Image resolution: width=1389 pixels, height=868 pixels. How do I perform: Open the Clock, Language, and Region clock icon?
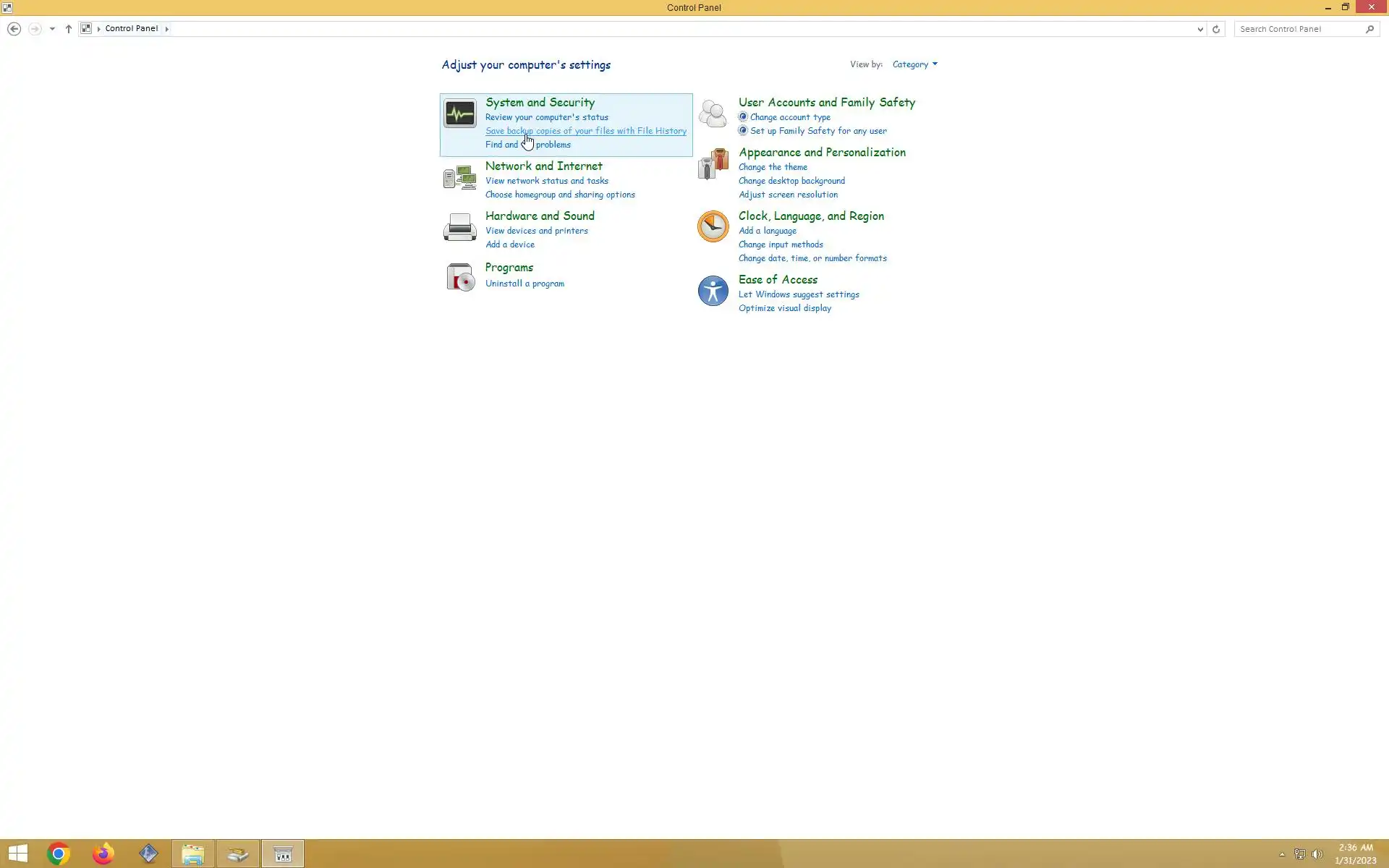[713, 226]
